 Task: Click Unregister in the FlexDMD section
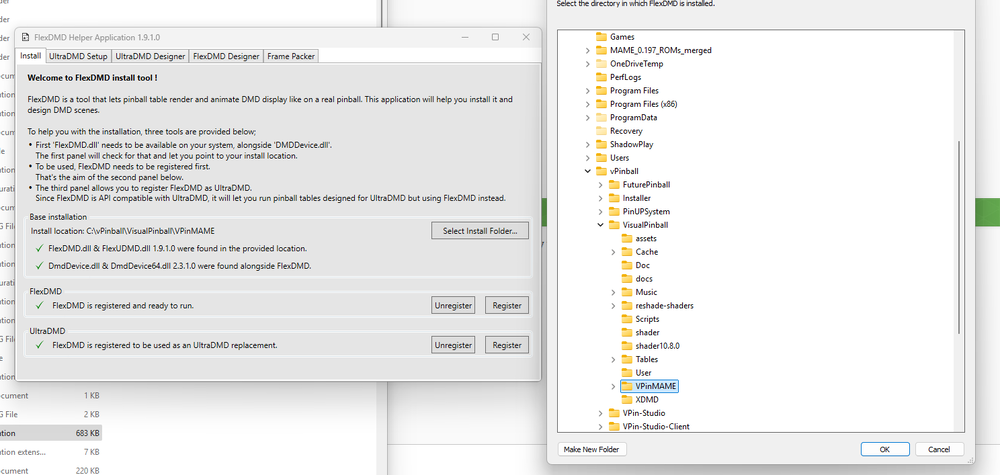point(453,305)
